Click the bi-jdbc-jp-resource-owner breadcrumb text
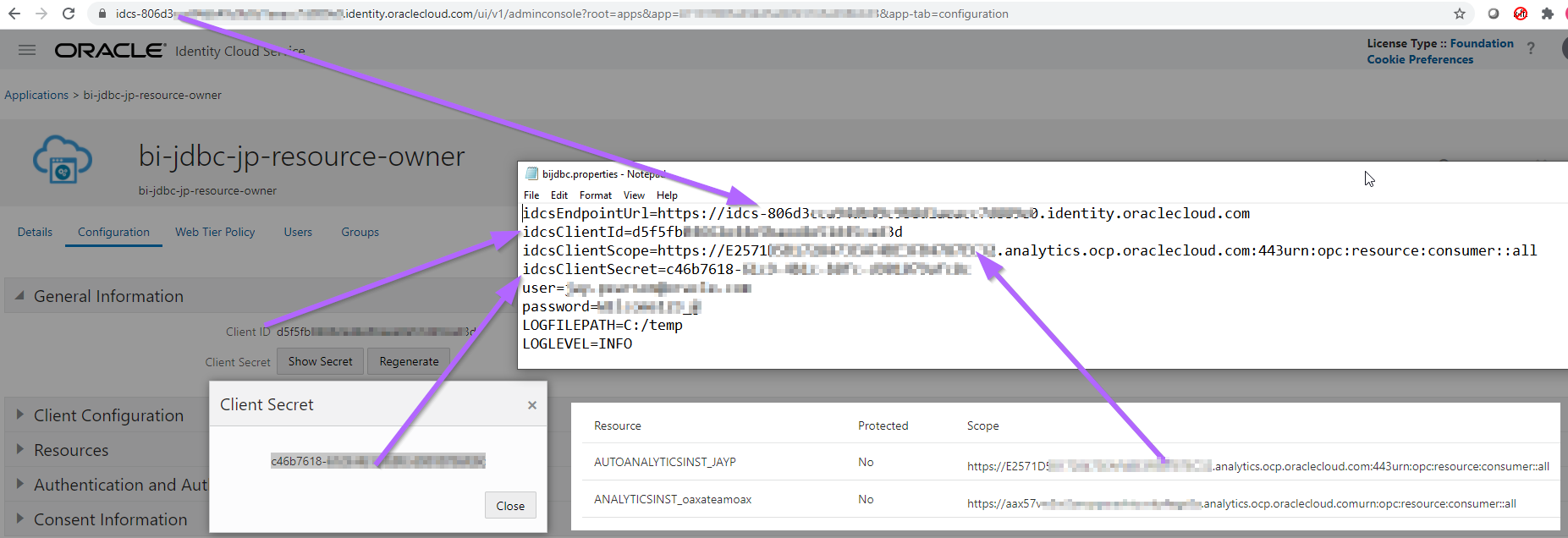The width and height of the screenshot is (1568, 538). coord(152,95)
